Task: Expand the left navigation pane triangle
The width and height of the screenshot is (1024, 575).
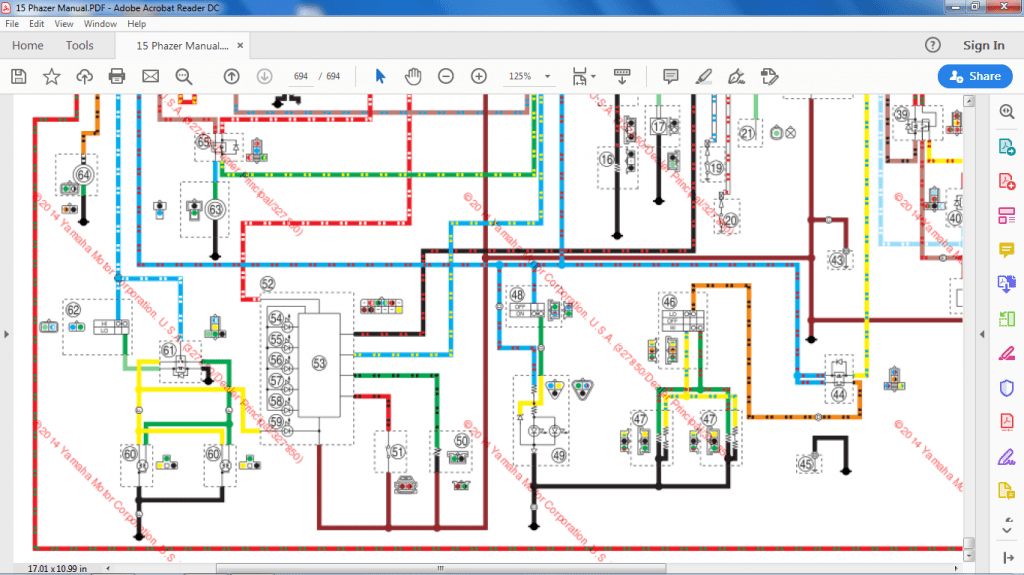Action: point(7,335)
